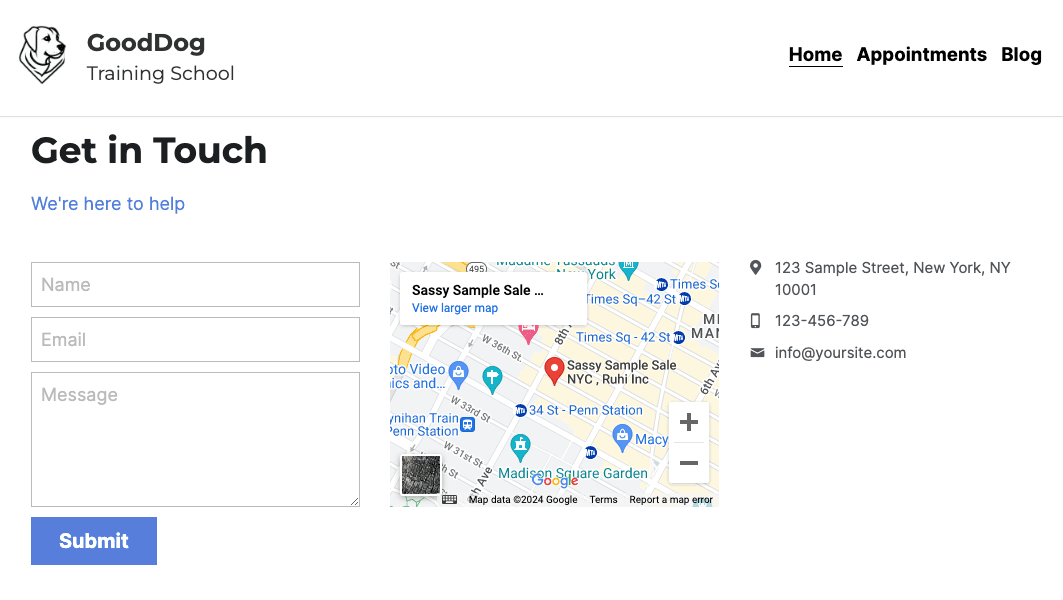The image size is (1063, 600).
Task: Zoom in on the map
Action: click(688, 422)
